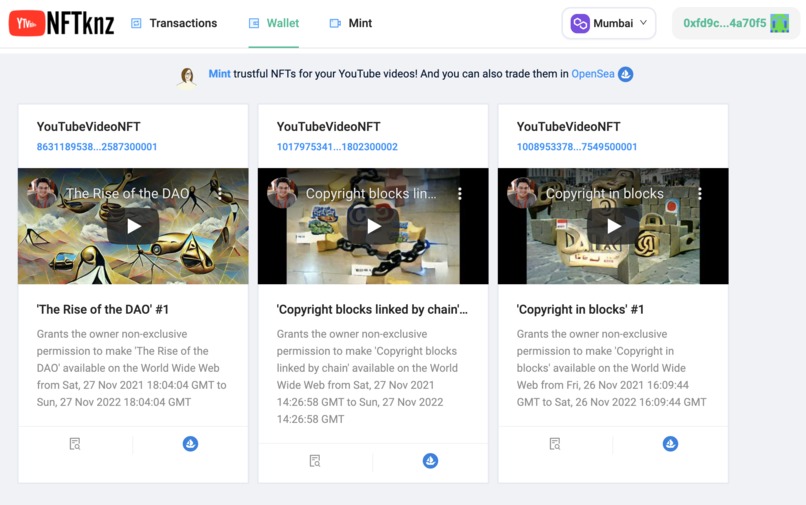View Copyright blocks linked NFT on OpenSea
The height and width of the screenshot is (505, 806).
pos(430,461)
